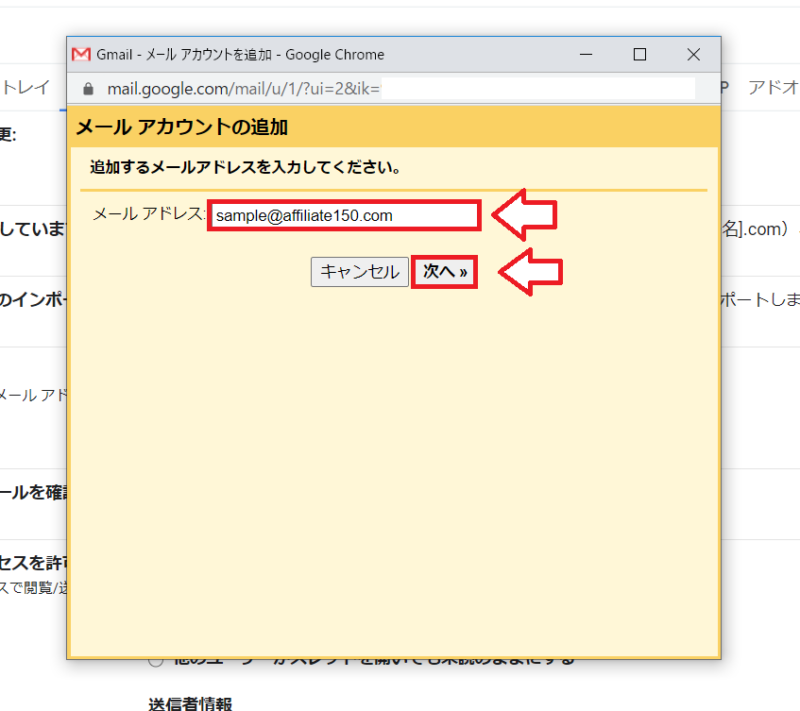Minimize the Gmail popup window
Image resolution: width=800 pixels, height=711 pixels.
[585, 54]
